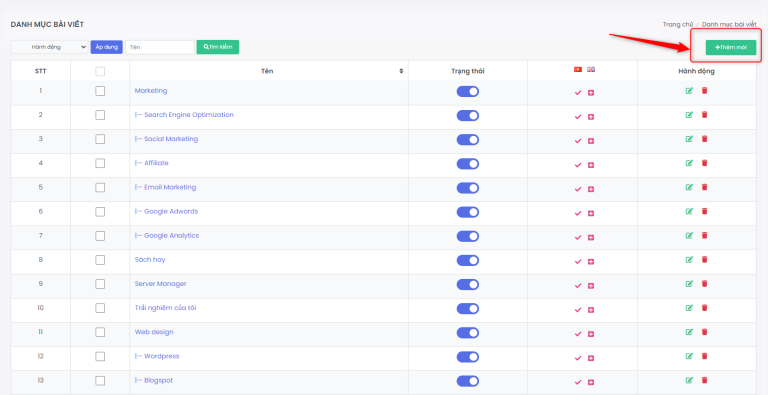Open the Wordpress category link
Screen dimensions: 768x395
[157, 356]
